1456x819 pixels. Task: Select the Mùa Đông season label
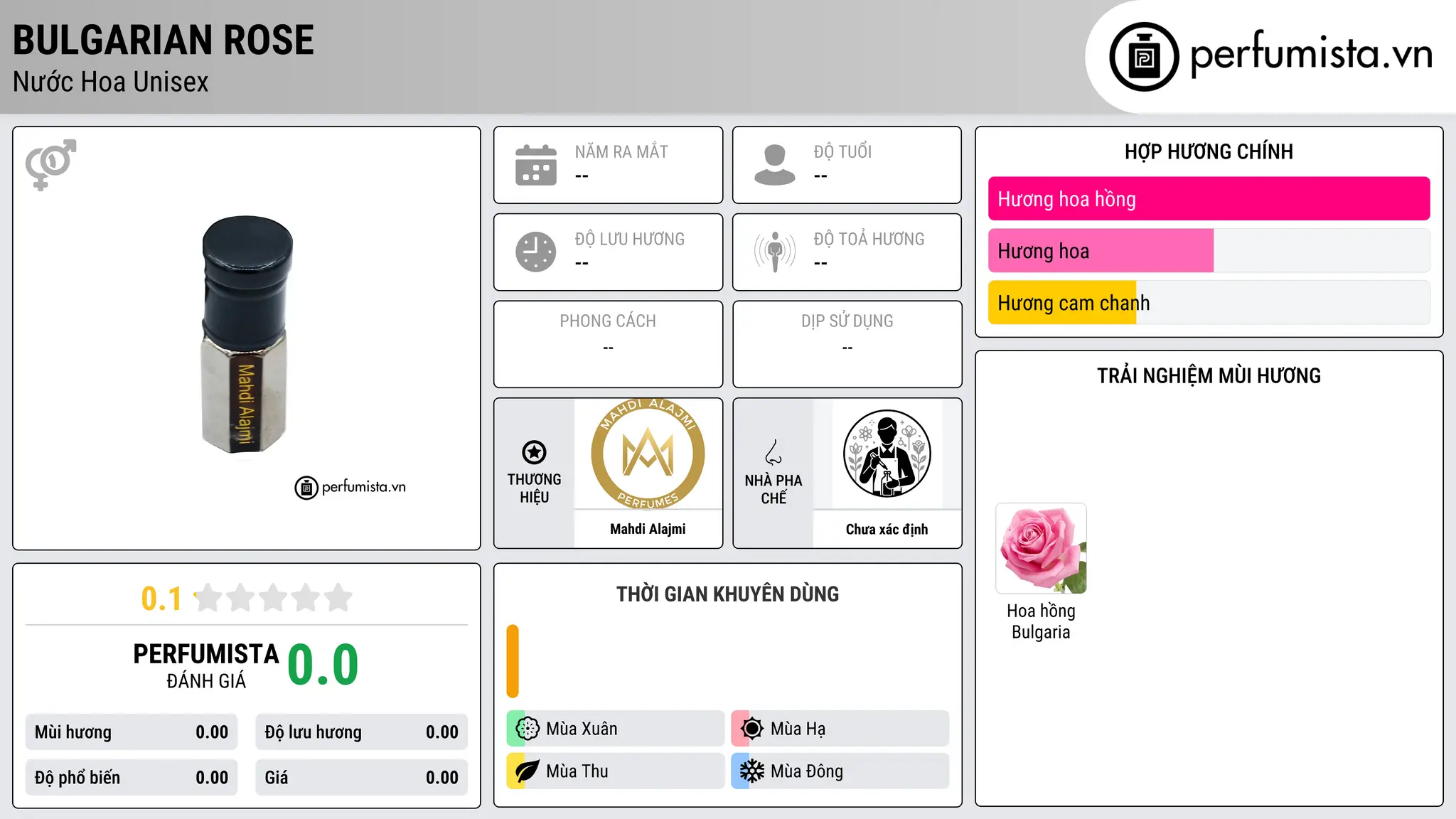click(807, 771)
